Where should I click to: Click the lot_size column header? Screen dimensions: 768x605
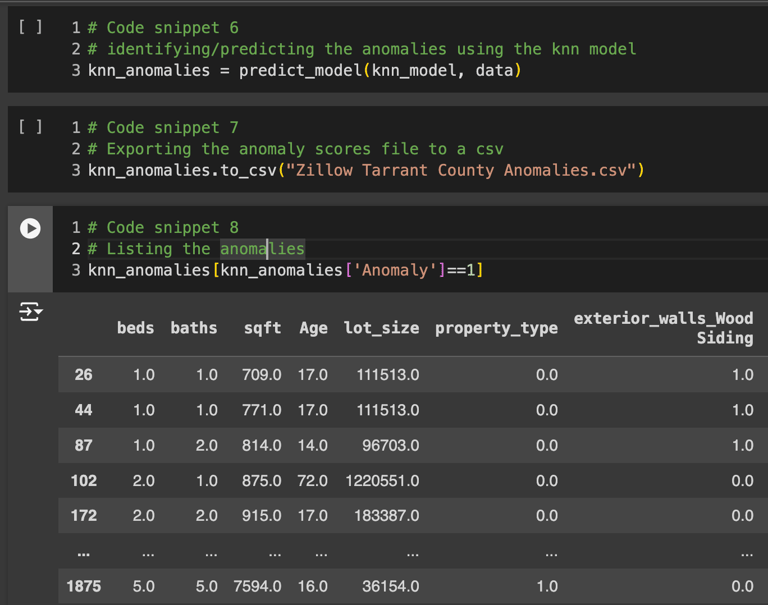[x=381, y=328]
